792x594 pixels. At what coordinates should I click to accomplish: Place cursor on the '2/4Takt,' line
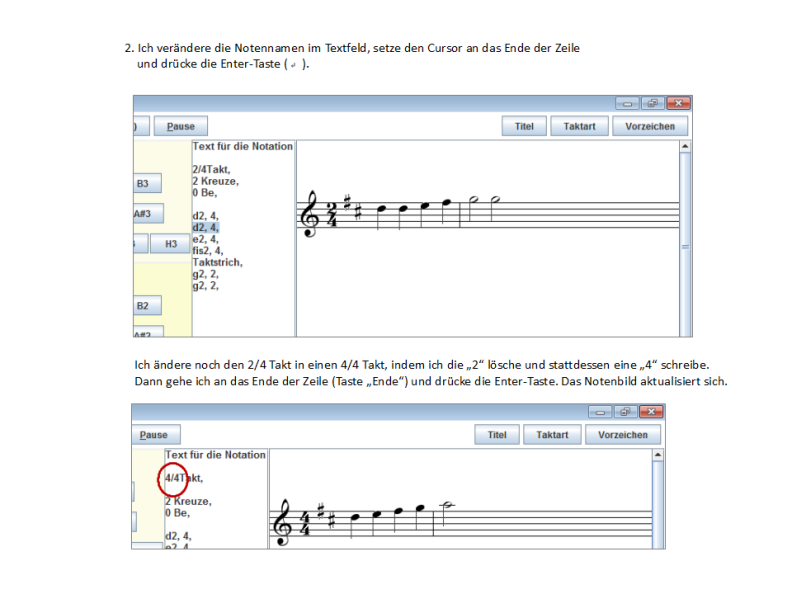[x=211, y=170]
